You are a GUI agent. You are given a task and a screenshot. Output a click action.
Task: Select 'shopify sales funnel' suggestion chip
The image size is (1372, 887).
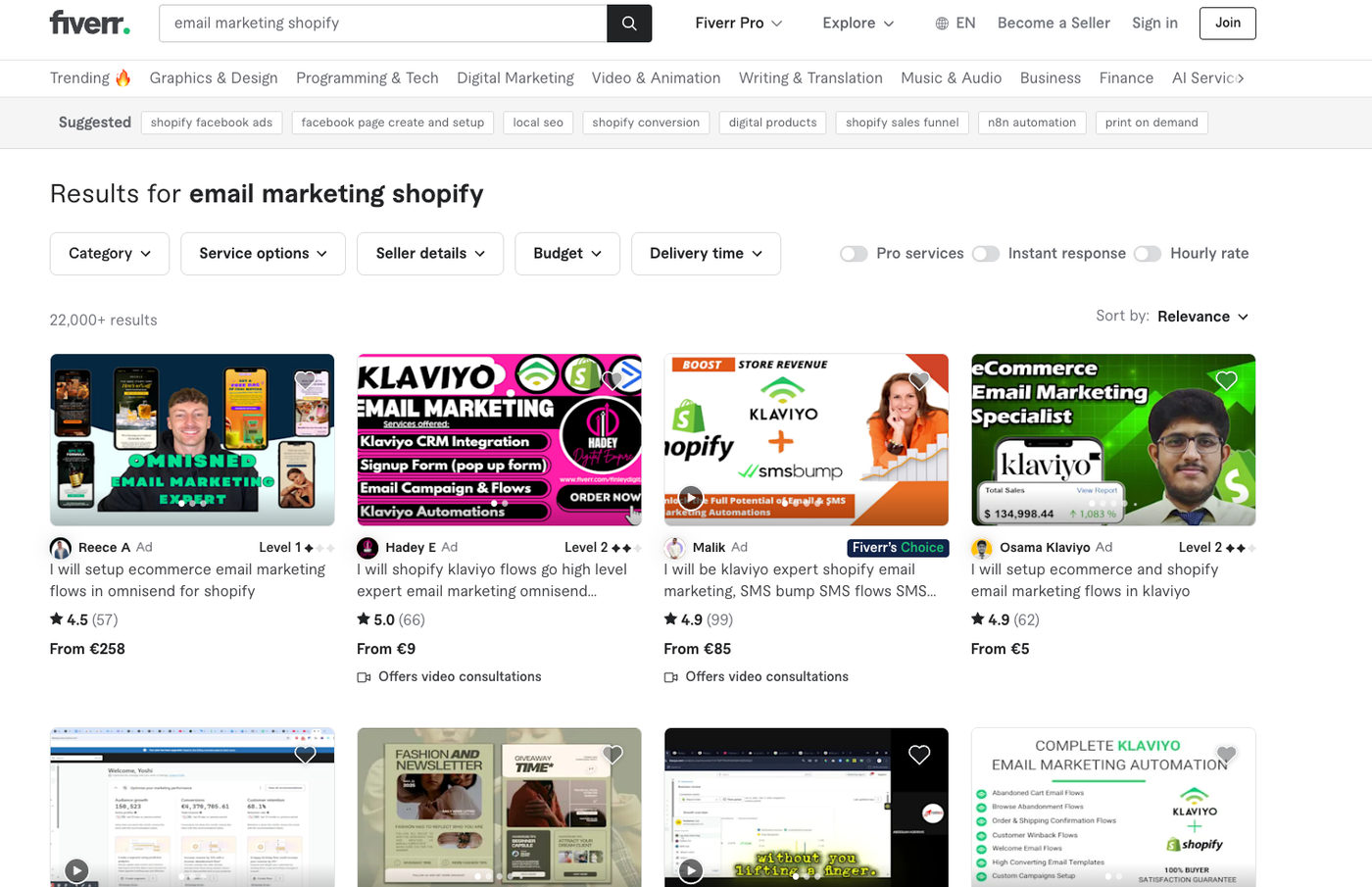pos(902,123)
